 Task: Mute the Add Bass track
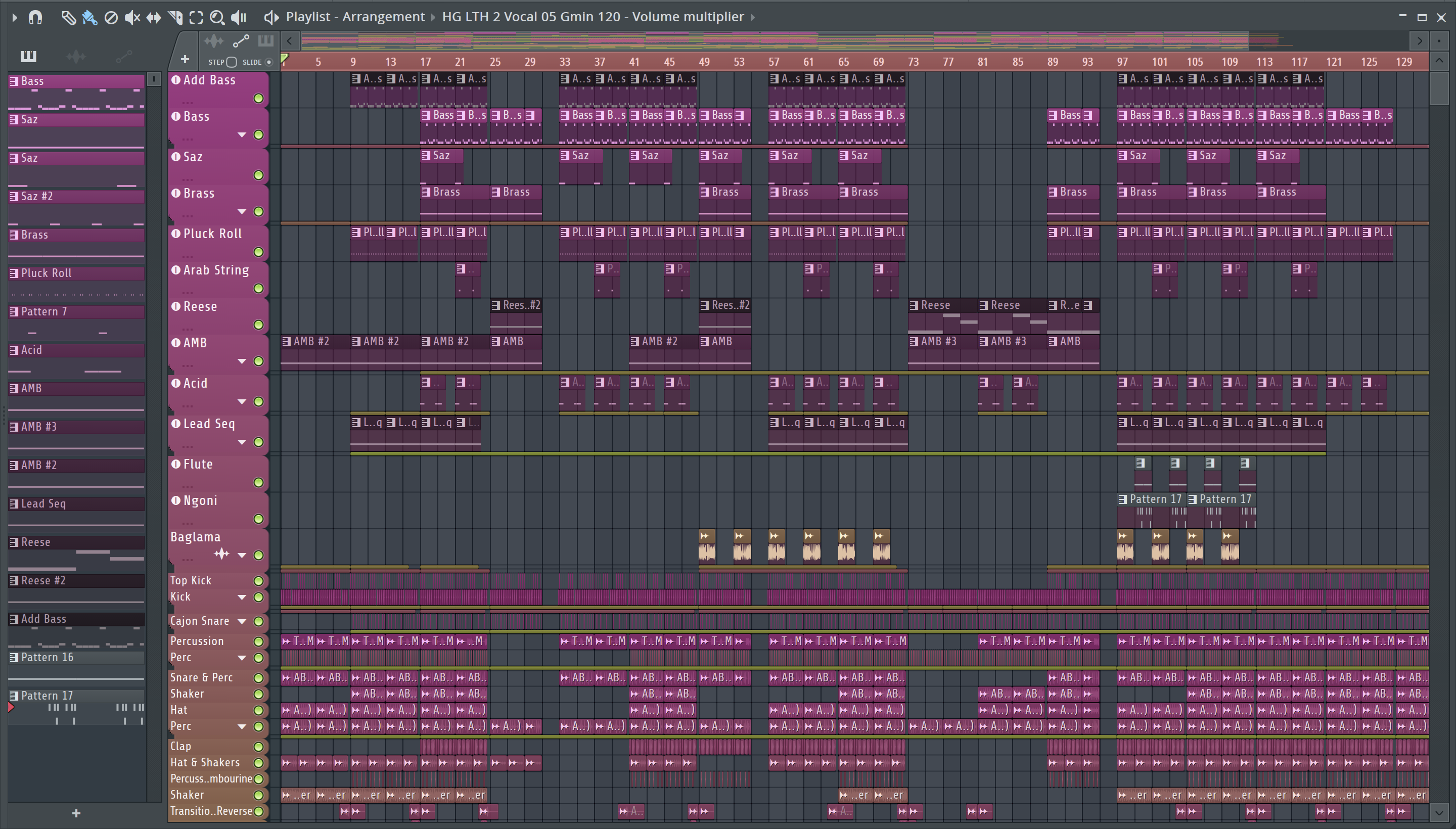tap(258, 99)
